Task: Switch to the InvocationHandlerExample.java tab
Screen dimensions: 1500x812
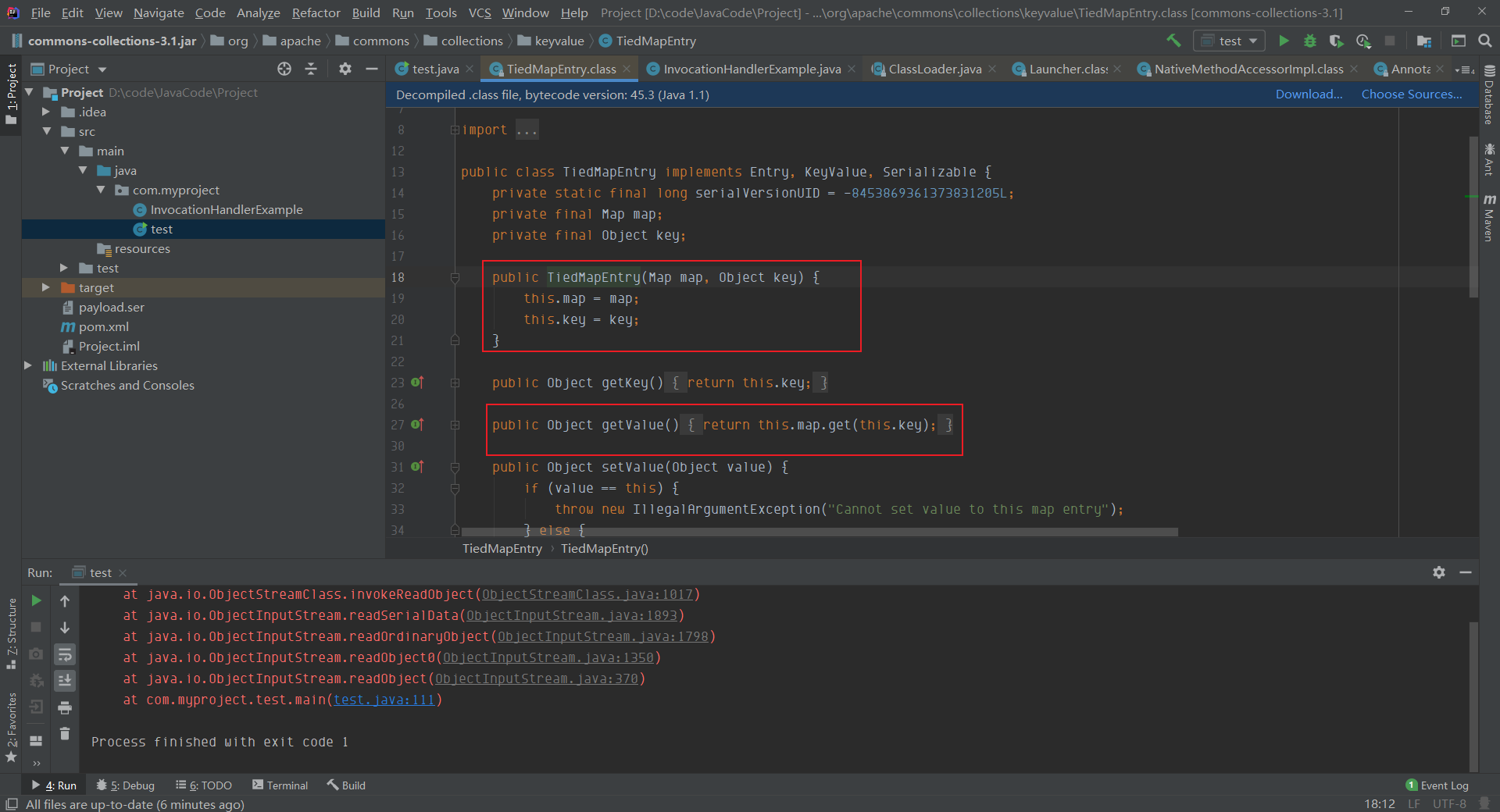Action: coord(752,69)
